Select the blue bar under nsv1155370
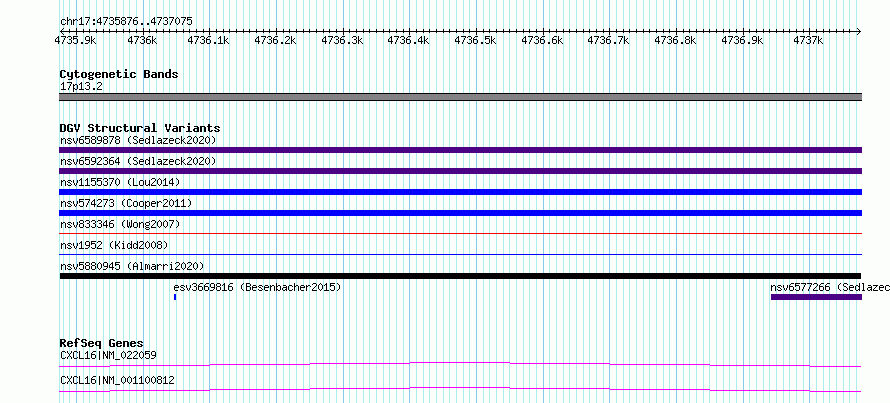The height and width of the screenshot is (403, 890). [460, 192]
